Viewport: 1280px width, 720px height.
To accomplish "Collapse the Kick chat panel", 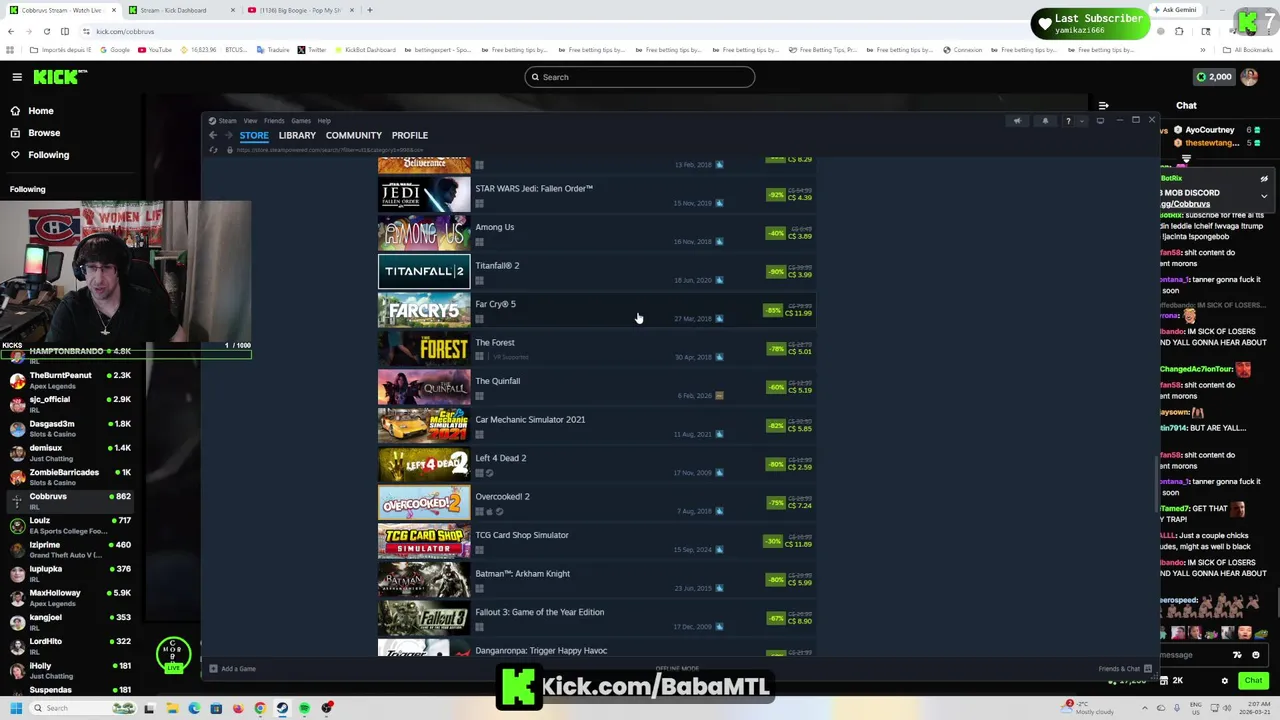I will [1103, 105].
